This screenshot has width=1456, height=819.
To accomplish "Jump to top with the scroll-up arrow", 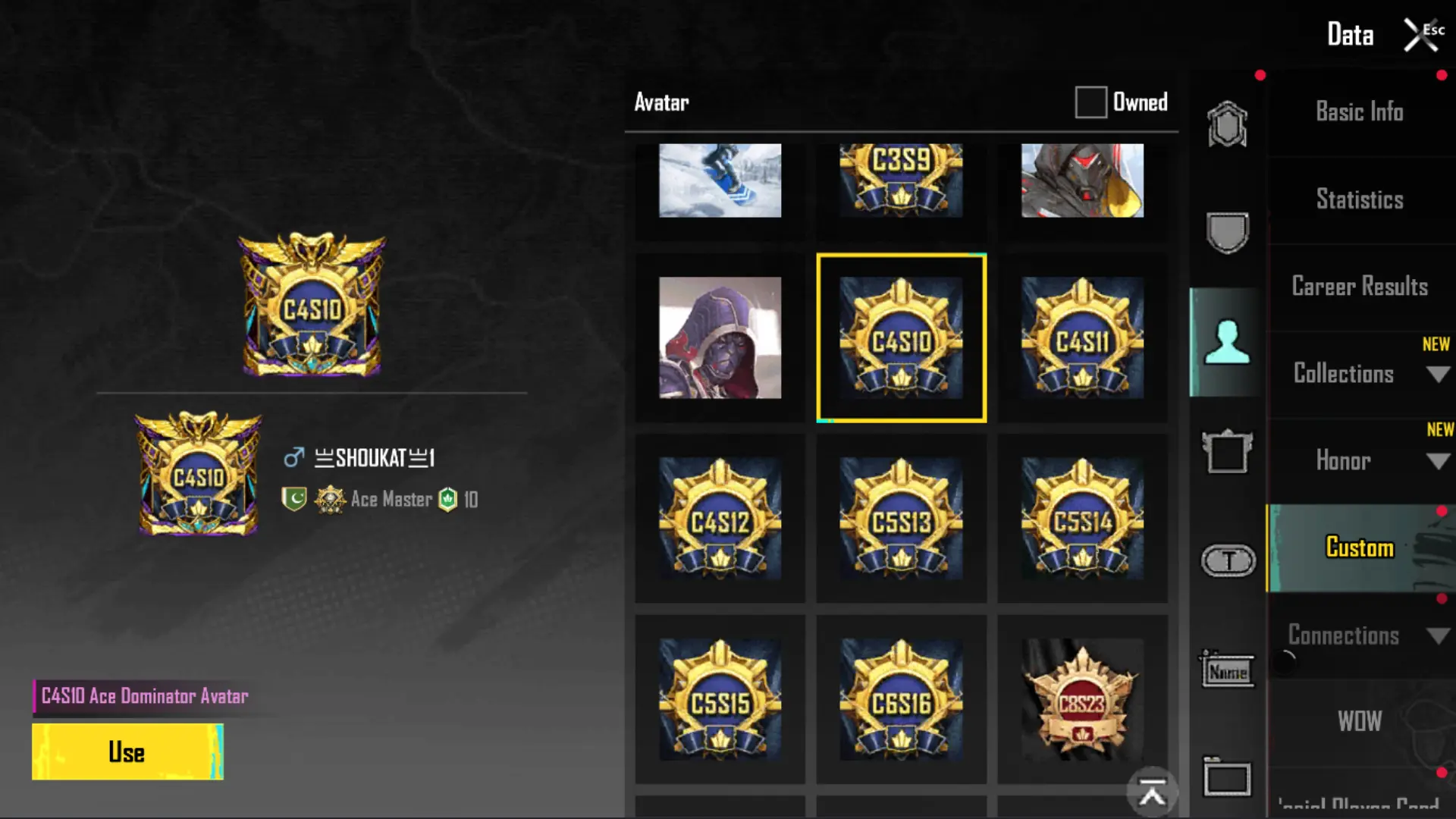I will coord(1152,793).
